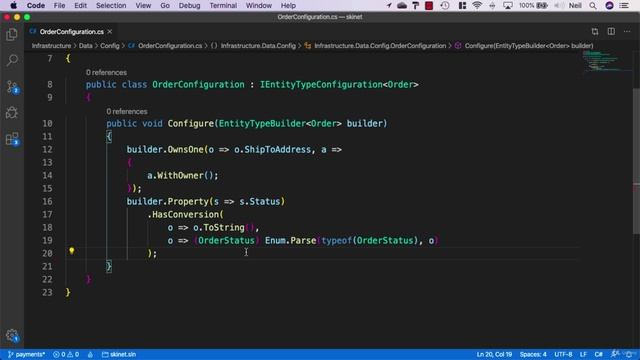Close the OrderConfiguration.cs tab
640x360 pixels.
tap(110, 31)
